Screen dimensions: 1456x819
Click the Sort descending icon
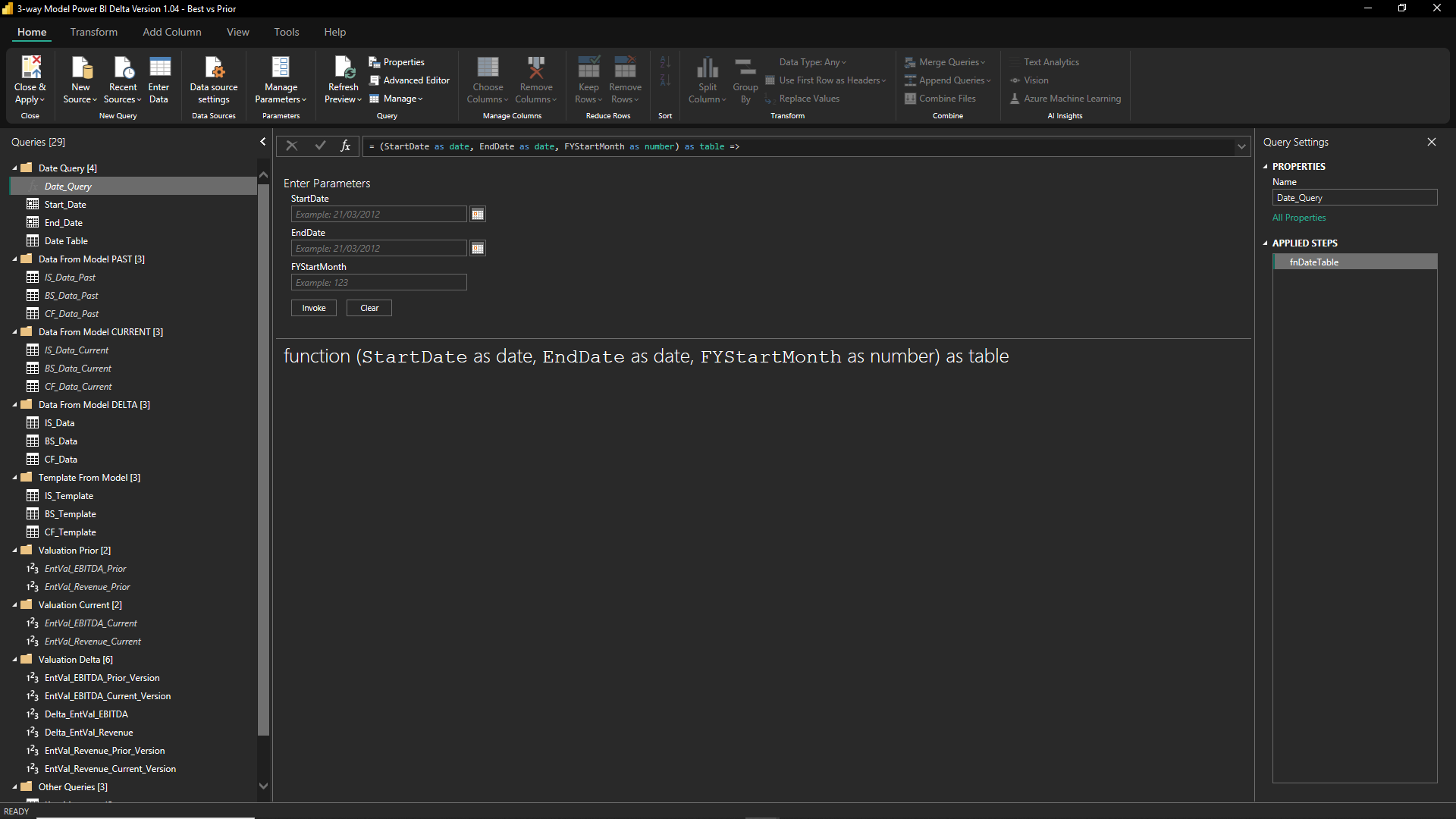[665, 80]
